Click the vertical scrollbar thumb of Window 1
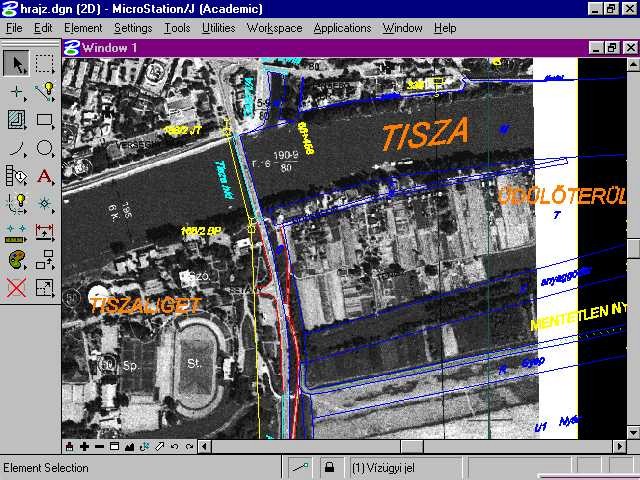Viewport: 640px width, 480px height. tap(633, 249)
